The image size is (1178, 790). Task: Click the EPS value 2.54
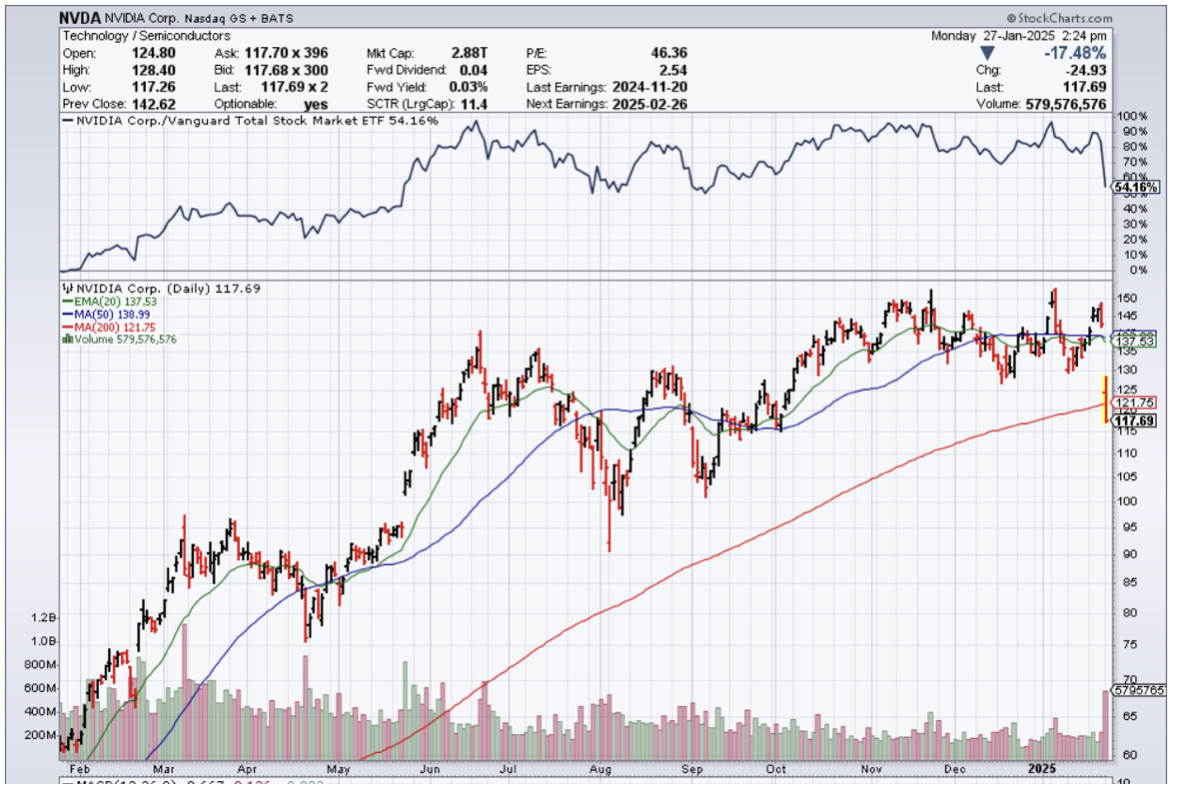[673, 70]
